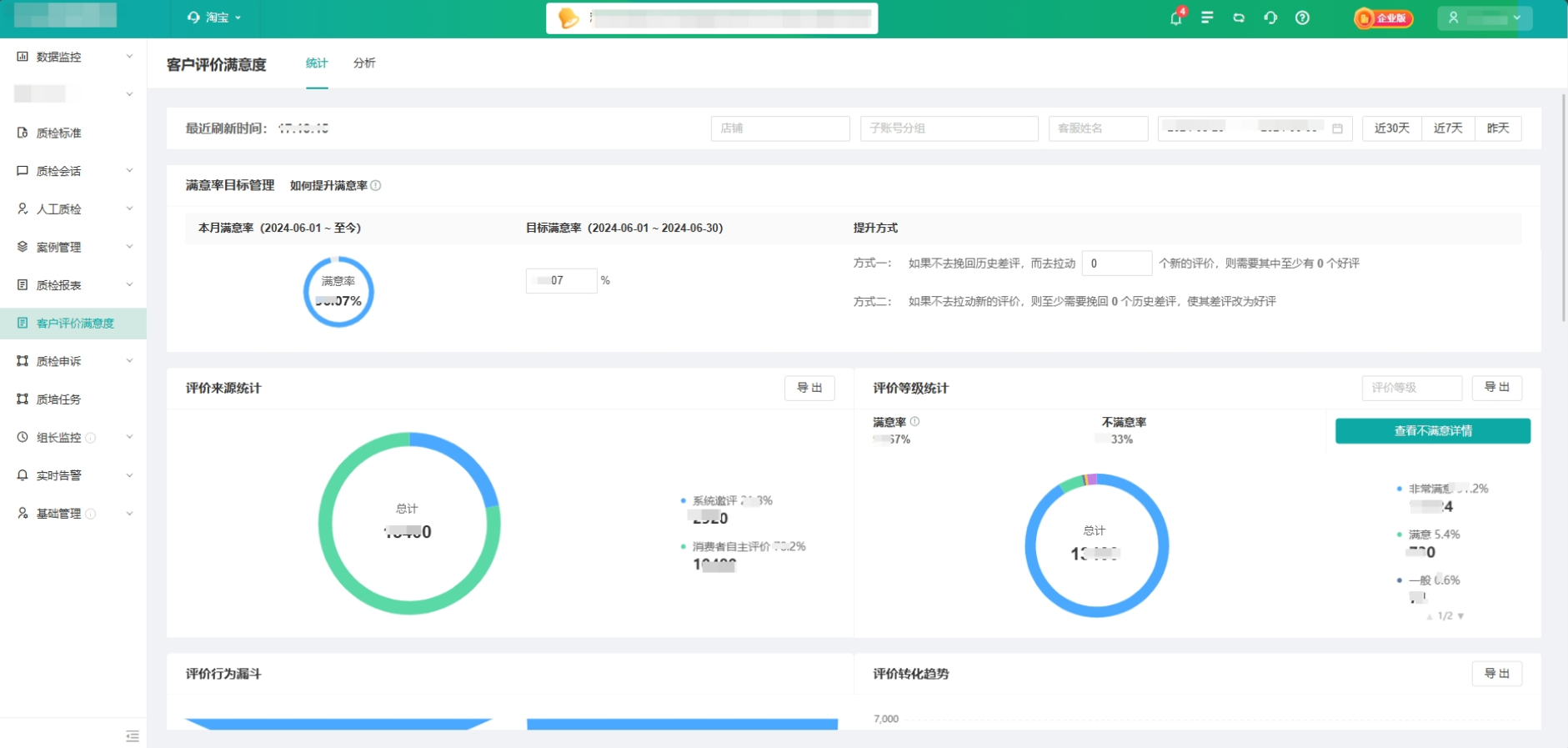Click the info icon beside 基础管理
1568x748 pixels.
click(91, 514)
